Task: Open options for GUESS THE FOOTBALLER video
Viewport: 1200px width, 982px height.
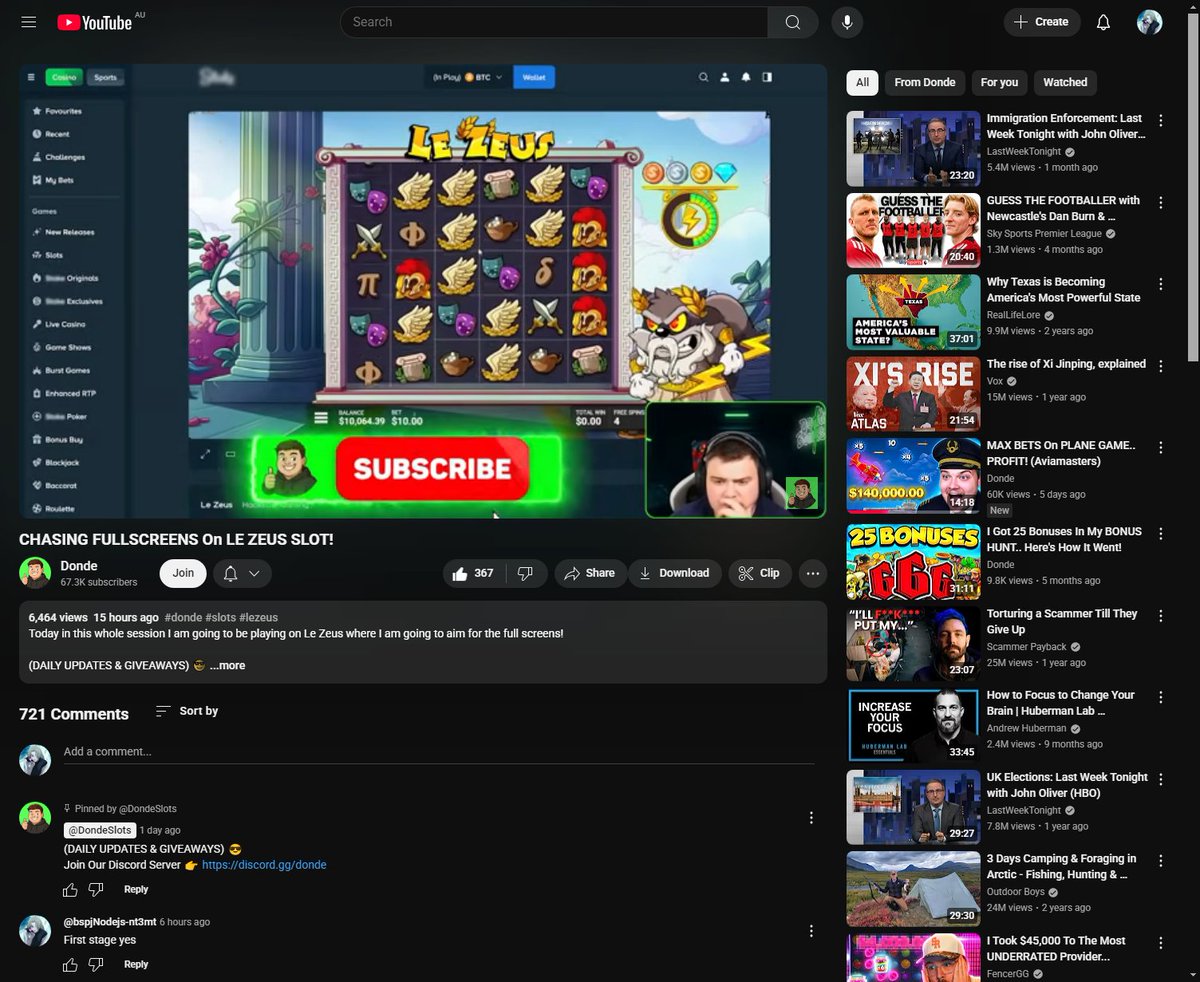Action: [x=1161, y=202]
